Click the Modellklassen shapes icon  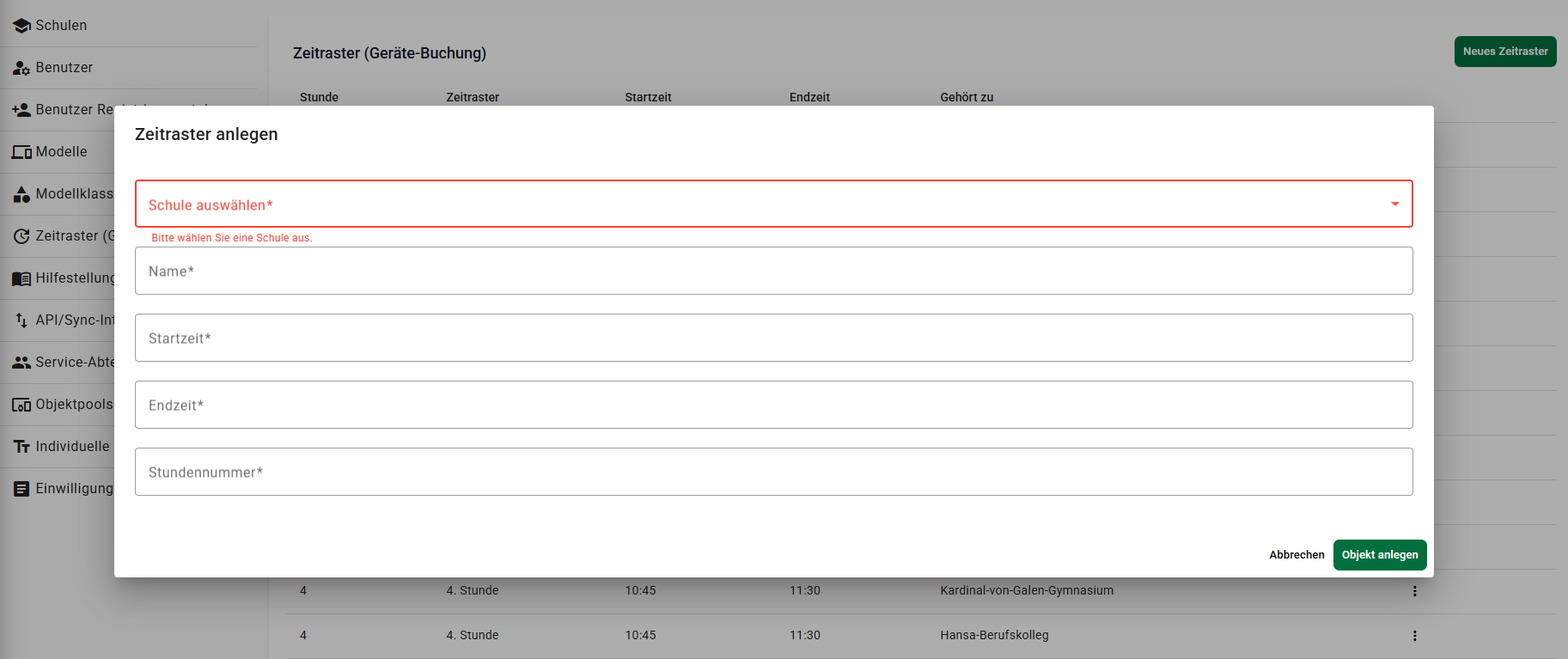(21, 194)
